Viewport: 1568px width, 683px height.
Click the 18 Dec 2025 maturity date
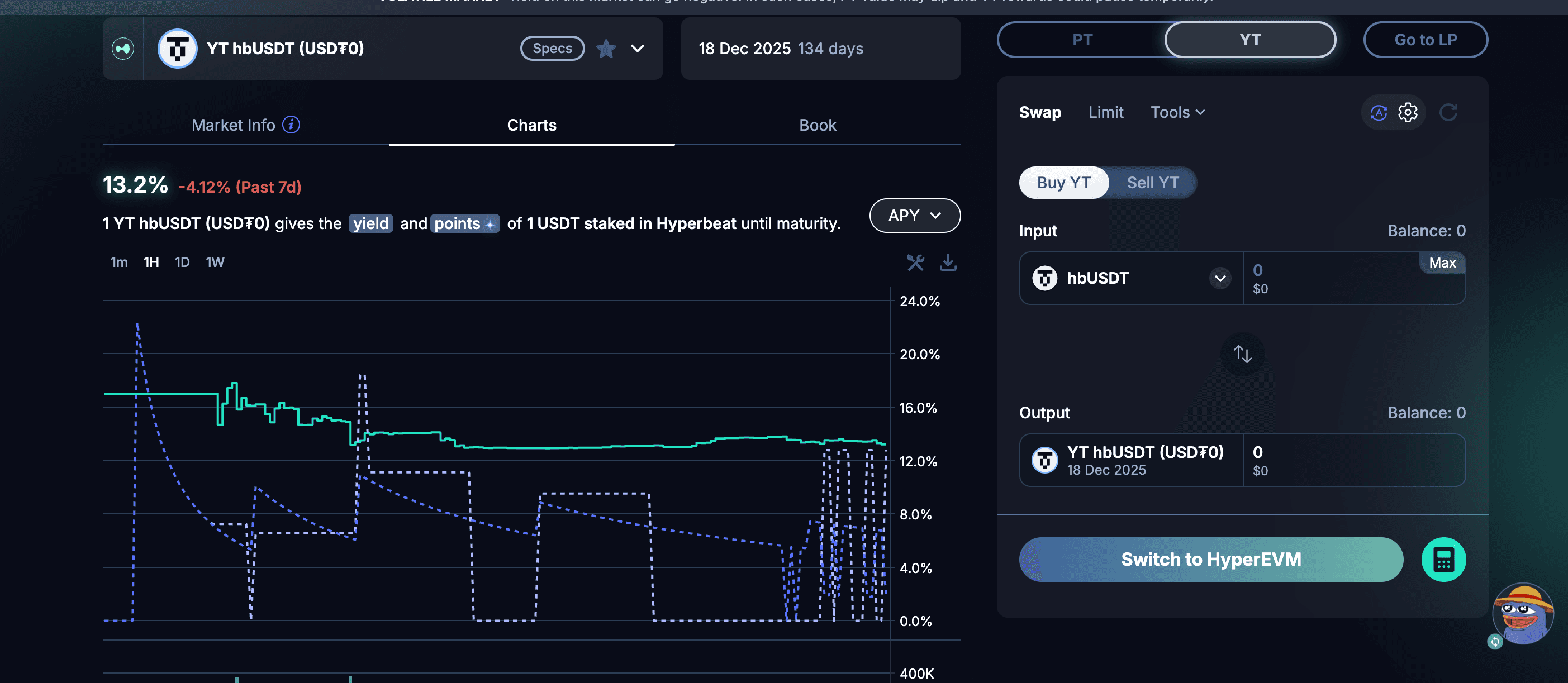click(744, 49)
